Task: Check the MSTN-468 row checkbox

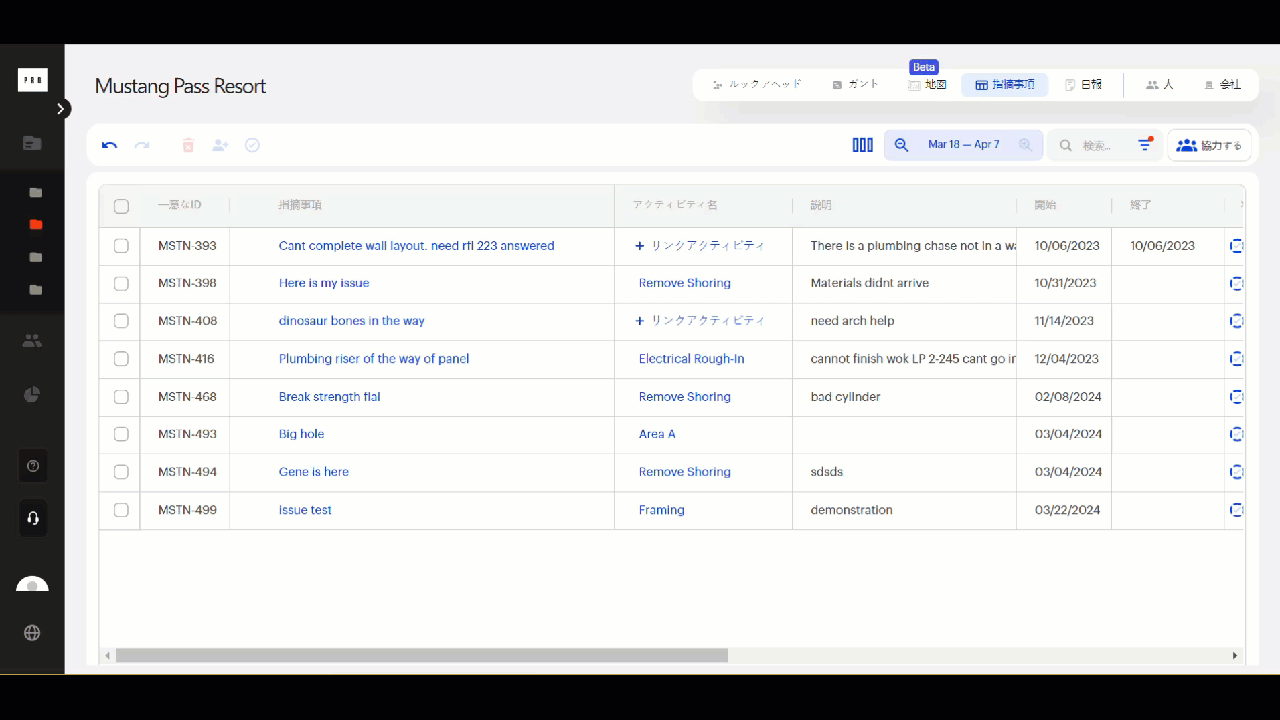Action: click(x=121, y=397)
